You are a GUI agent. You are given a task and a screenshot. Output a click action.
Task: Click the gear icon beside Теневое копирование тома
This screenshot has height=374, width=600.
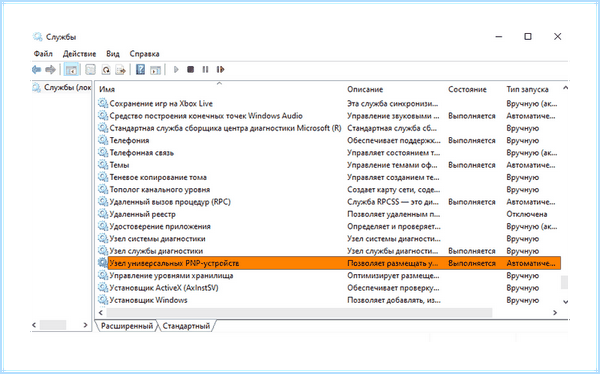coord(103,177)
